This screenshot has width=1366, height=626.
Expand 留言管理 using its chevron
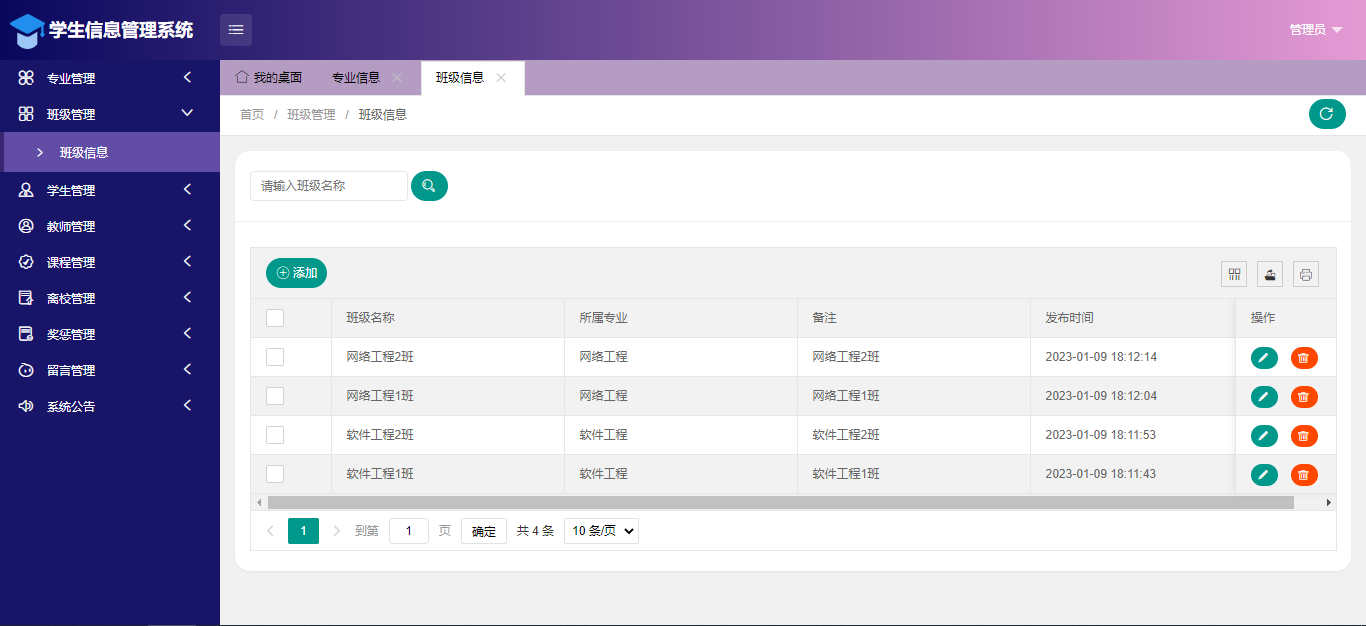187,369
